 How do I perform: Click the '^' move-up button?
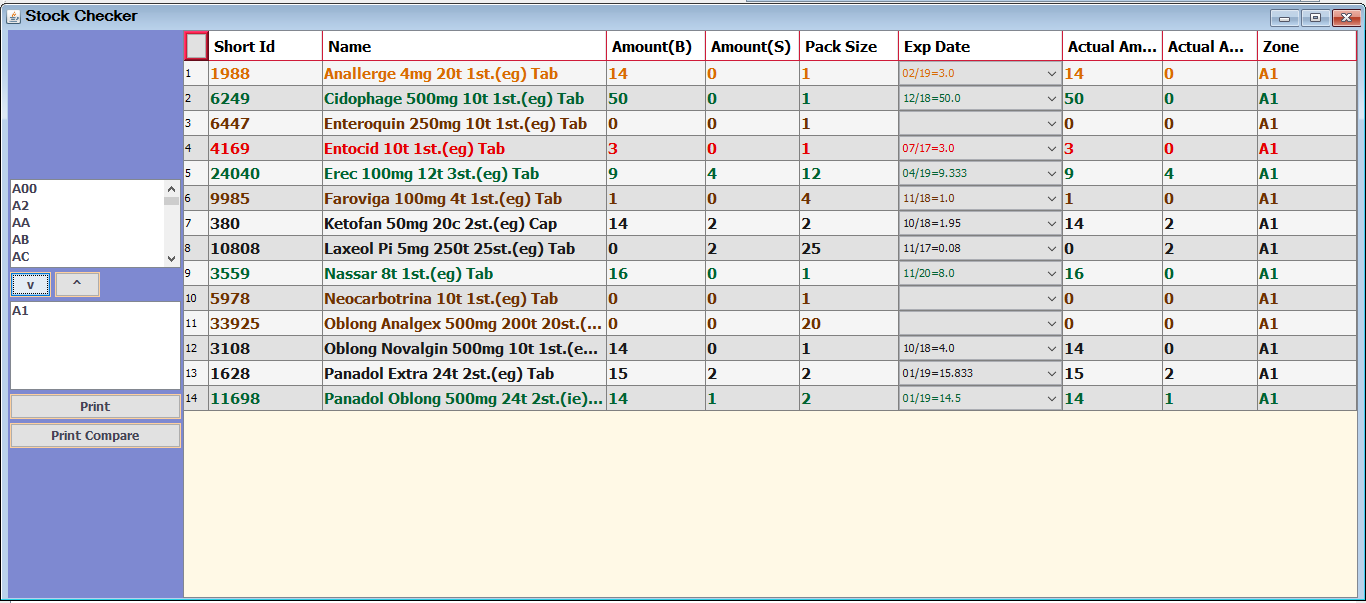click(77, 285)
